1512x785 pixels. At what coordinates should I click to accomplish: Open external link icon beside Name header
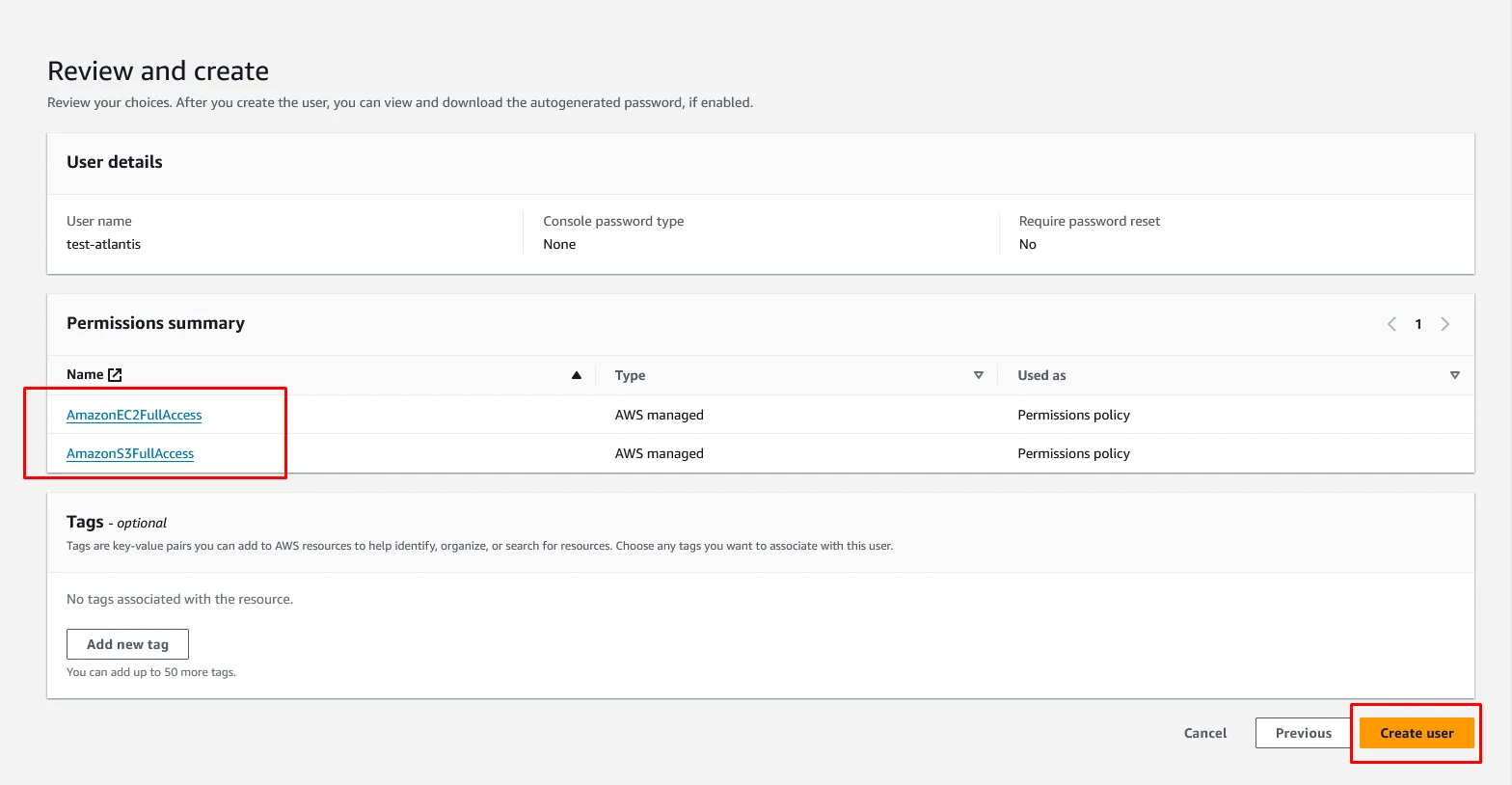[x=115, y=375]
